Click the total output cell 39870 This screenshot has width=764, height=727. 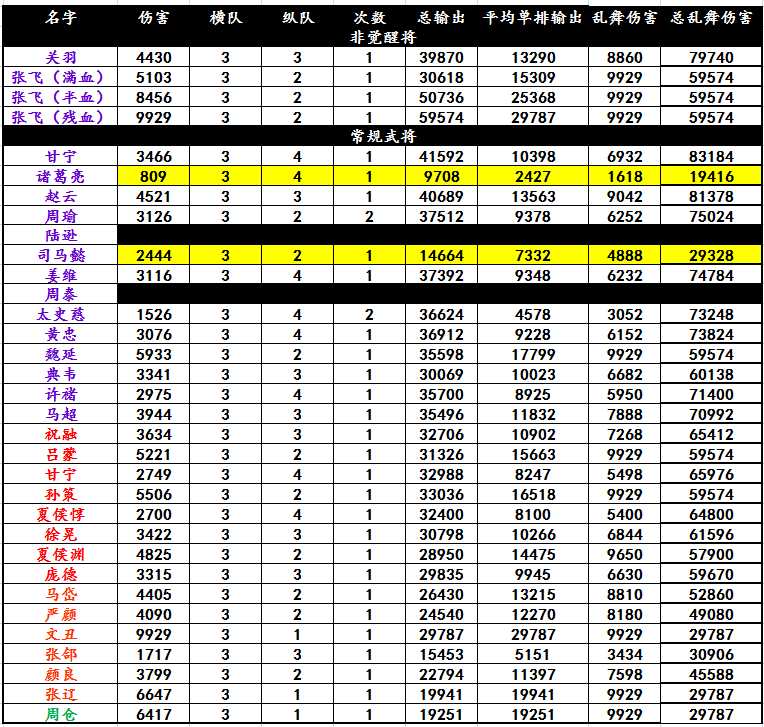[441, 58]
